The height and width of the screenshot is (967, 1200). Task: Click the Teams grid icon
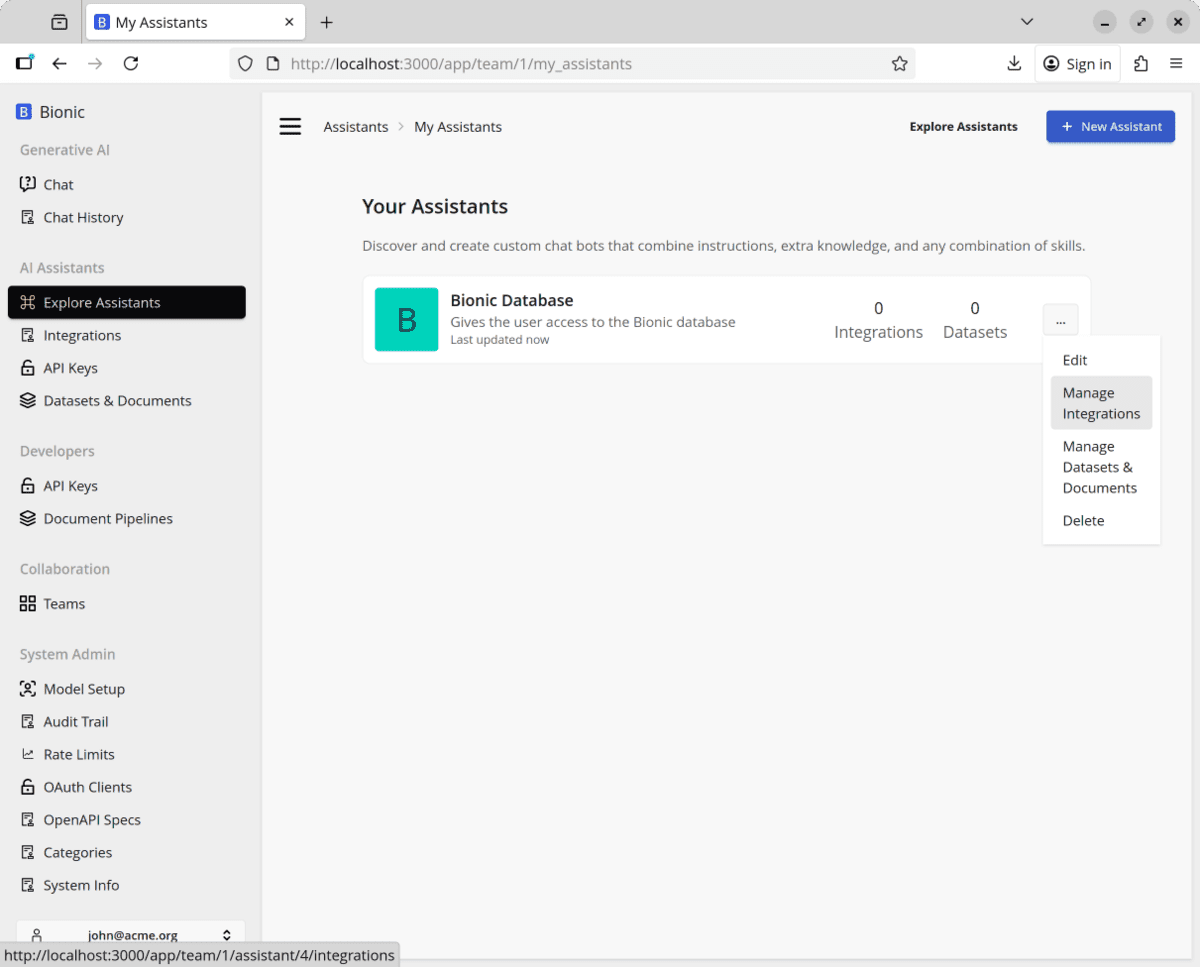28,604
